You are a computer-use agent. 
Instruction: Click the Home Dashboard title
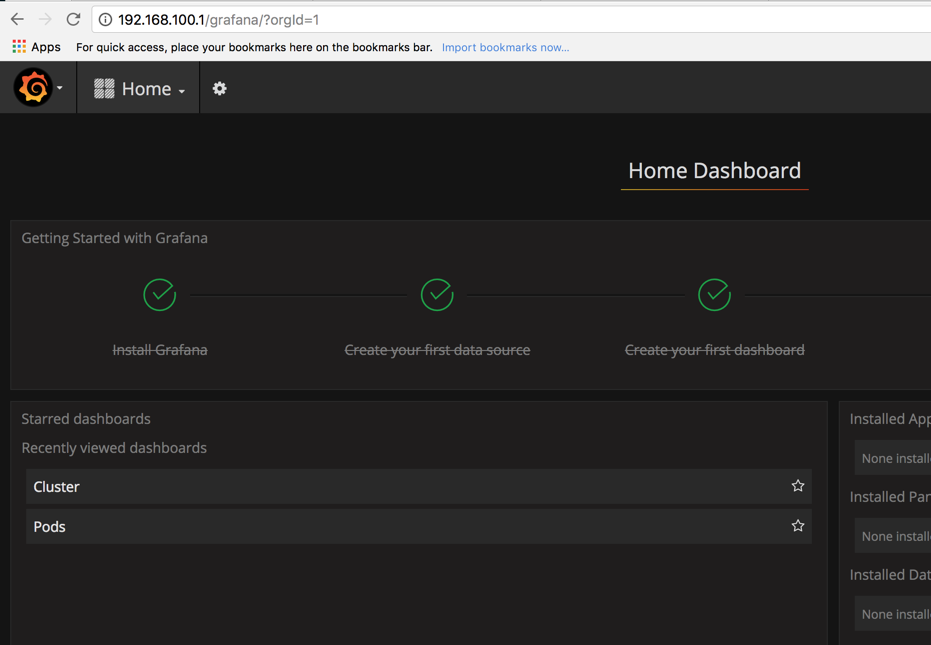click(x=714, y=171)
